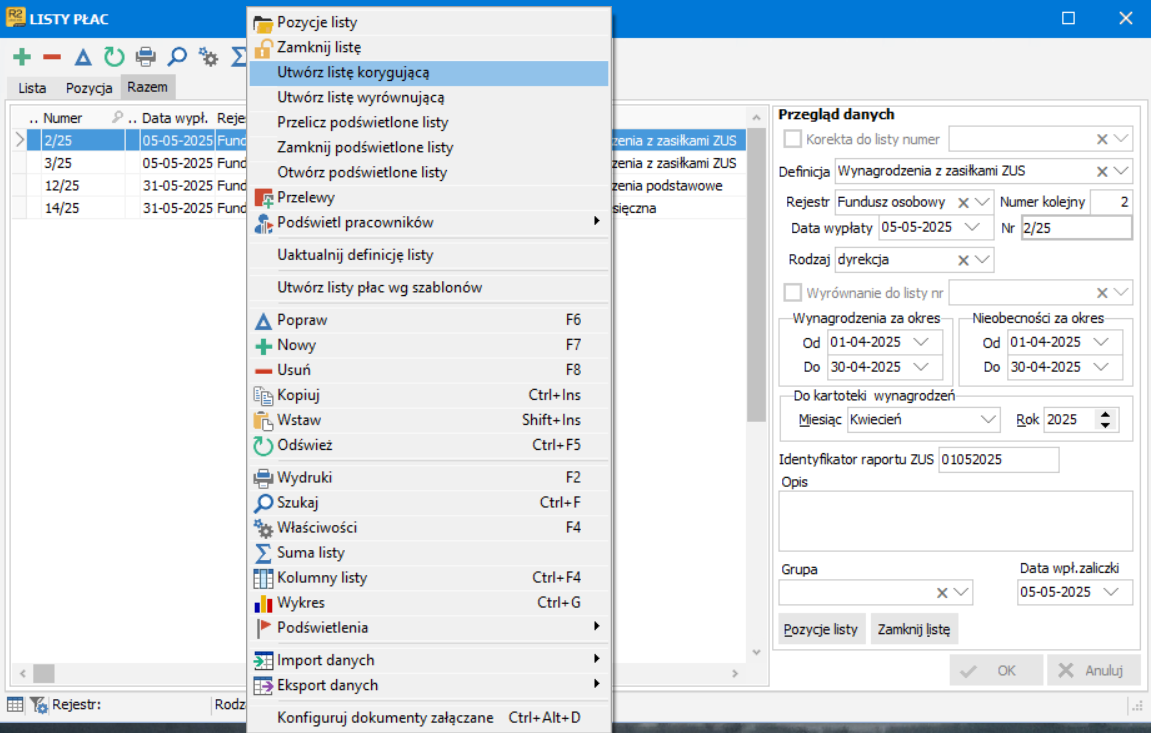Click the OK button
The image size is (1151, 733).
coord(995,671)
